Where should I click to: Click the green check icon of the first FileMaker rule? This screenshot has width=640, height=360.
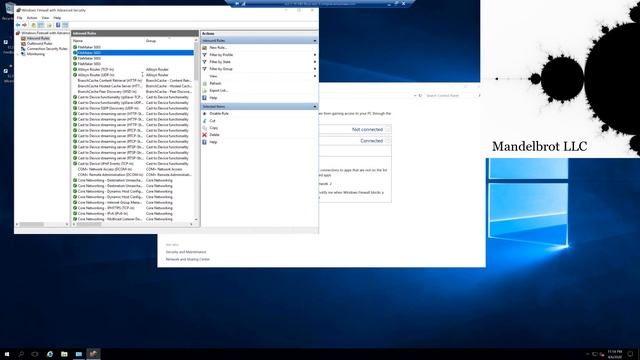pyautogui.click(x=75, y=47)
